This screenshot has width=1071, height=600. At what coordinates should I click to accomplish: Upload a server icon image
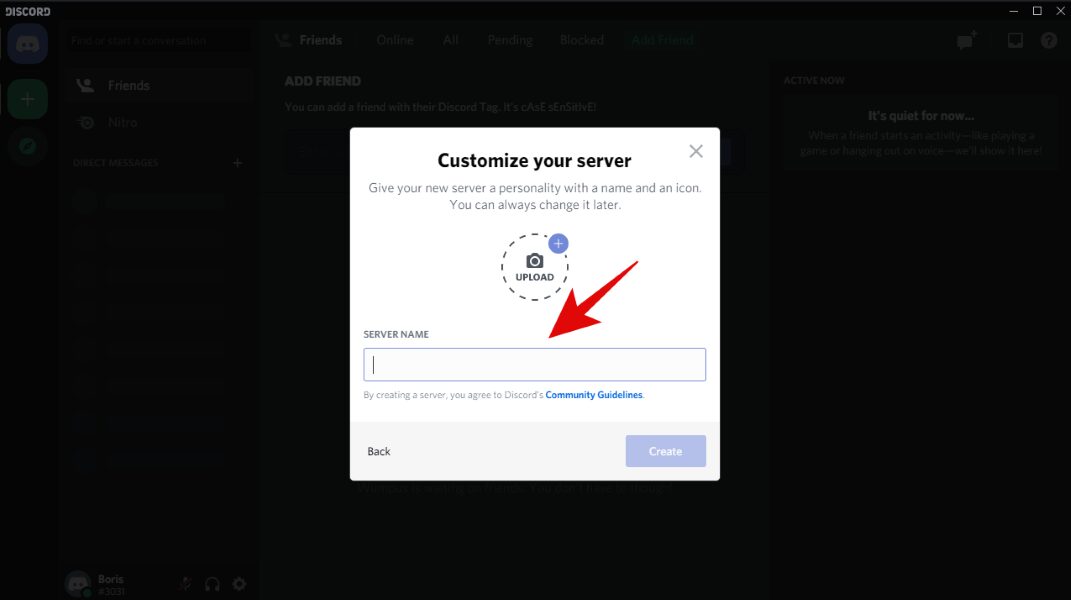pyautogui.click(x=534, y=267)
